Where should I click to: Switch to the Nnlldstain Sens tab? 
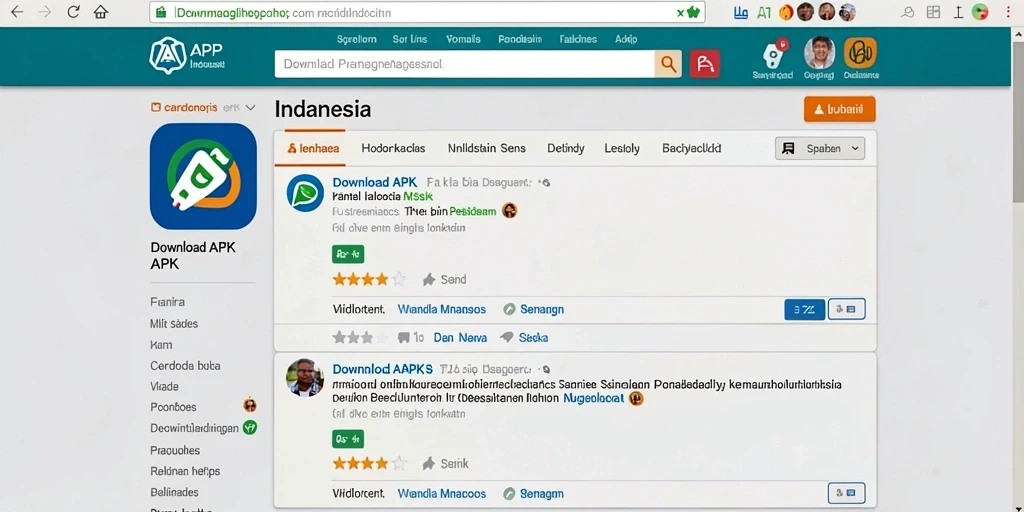(487, 148)
